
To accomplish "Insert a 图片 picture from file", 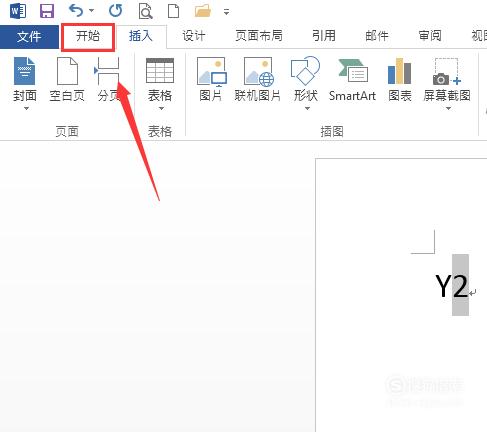I will coord(211,80).
